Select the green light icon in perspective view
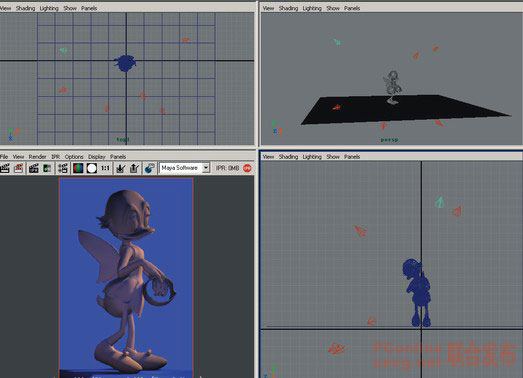 (337, 42)
